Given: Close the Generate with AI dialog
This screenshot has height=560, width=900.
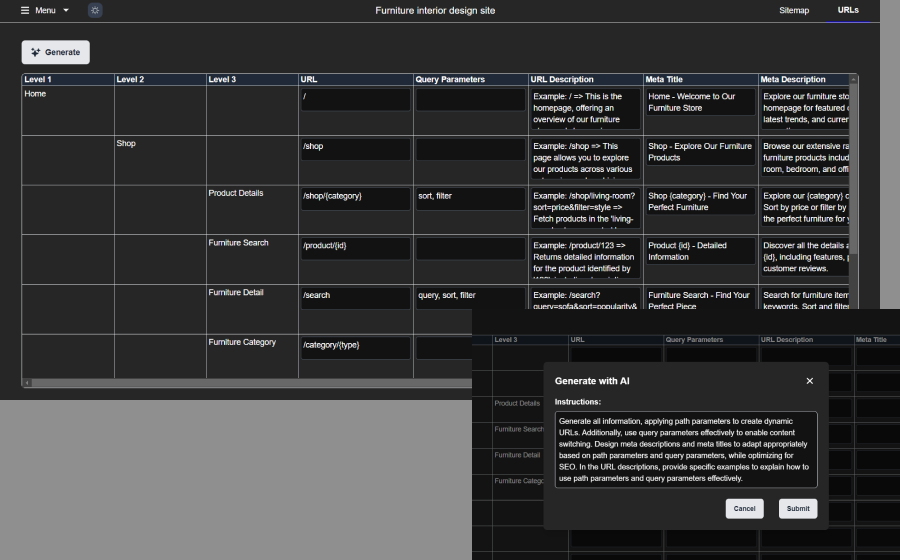Looking at the screenshot, I should click(809, 381).
